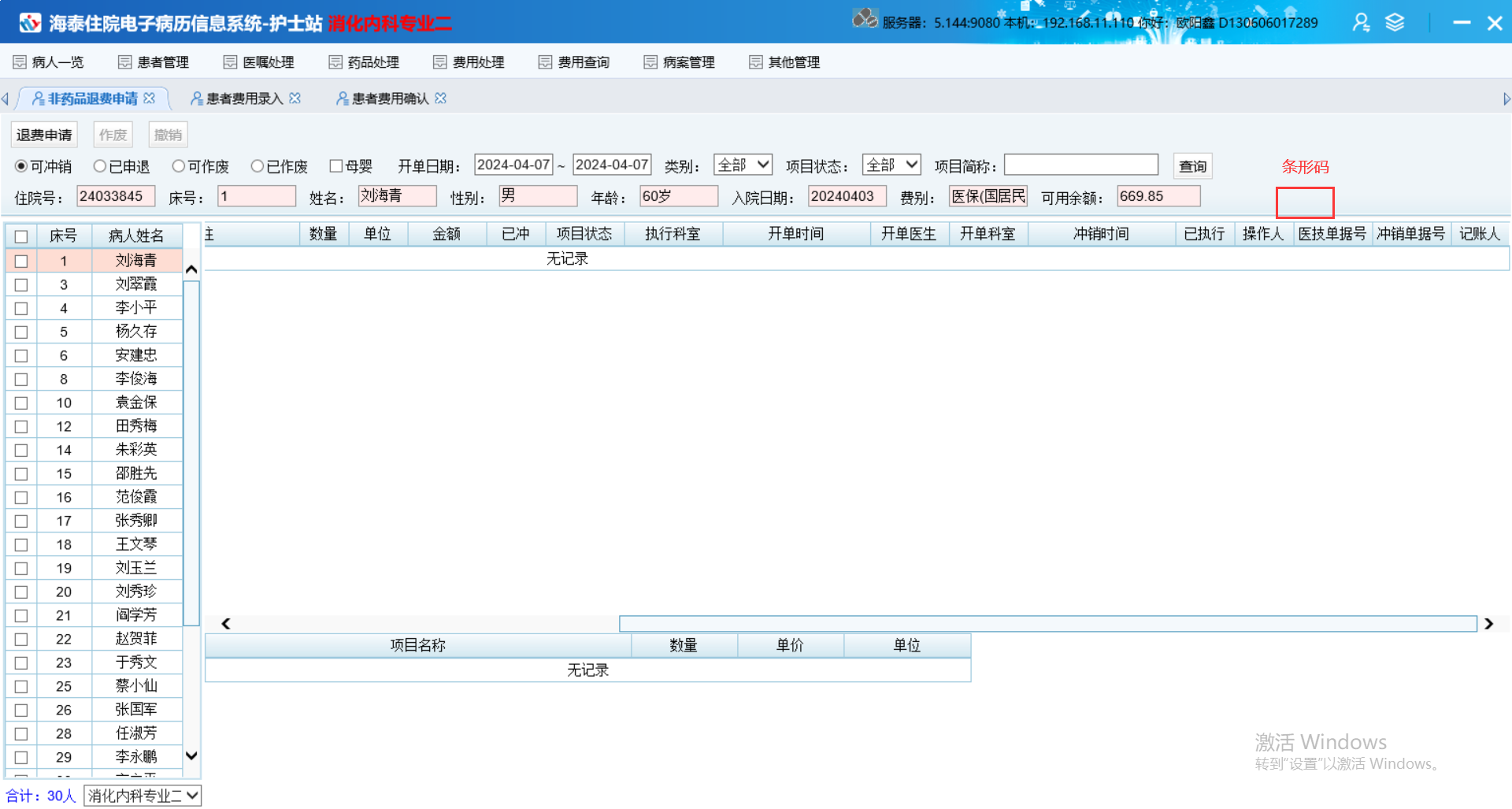Viewport: 1512px width, 809px height.
Task: Check the box for patient 李小平
Action: [x=21, y=308]
